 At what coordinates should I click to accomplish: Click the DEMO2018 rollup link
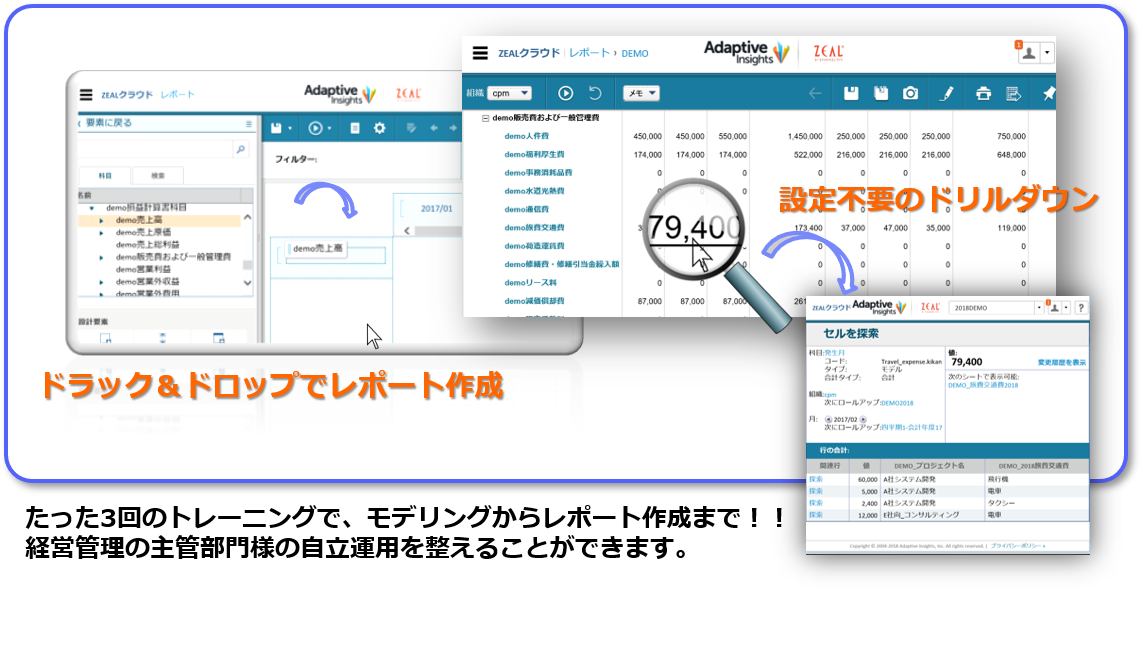[x=897, y=403]
